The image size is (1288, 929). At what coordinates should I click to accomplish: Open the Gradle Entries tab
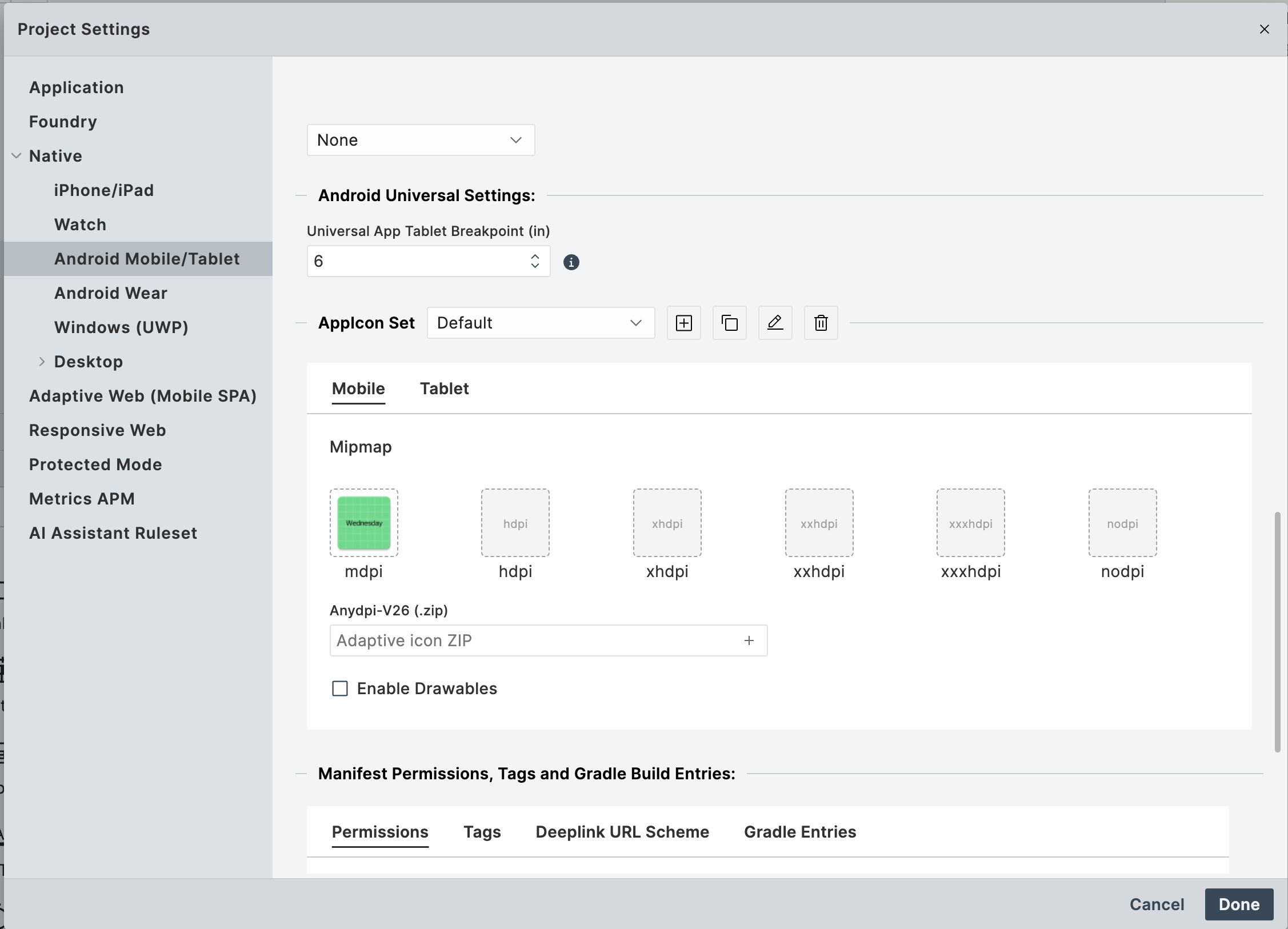[799, 832]
